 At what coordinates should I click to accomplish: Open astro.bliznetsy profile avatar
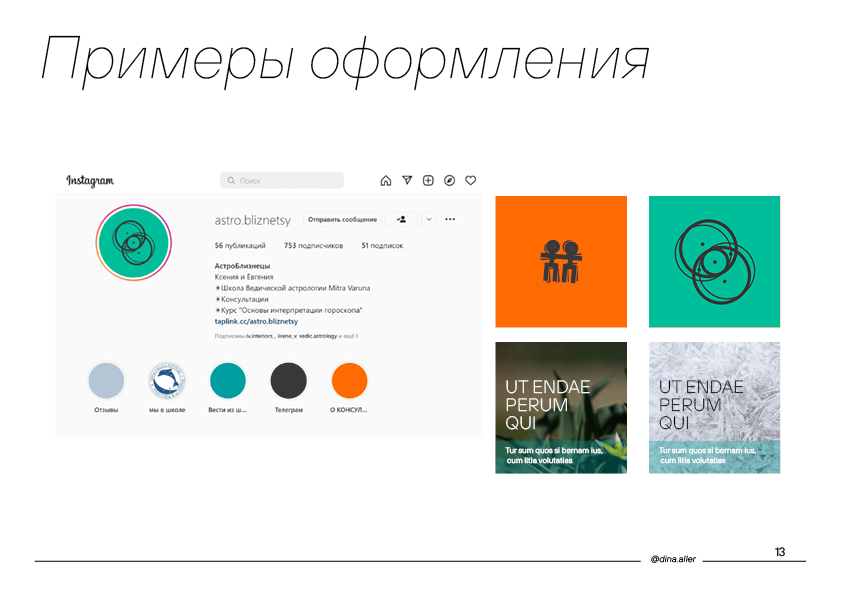pos(134,243)
